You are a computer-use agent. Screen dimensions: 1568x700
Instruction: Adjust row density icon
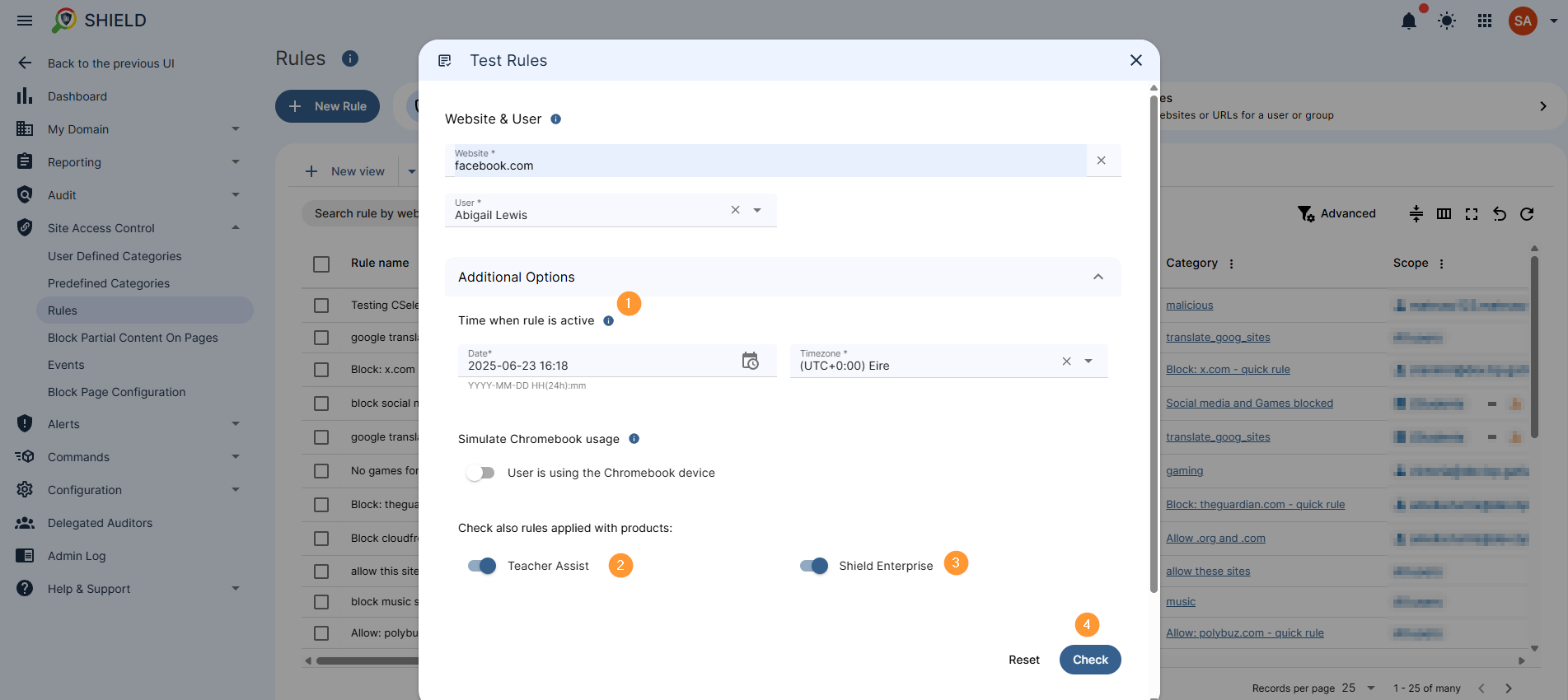click(1416, 213)
